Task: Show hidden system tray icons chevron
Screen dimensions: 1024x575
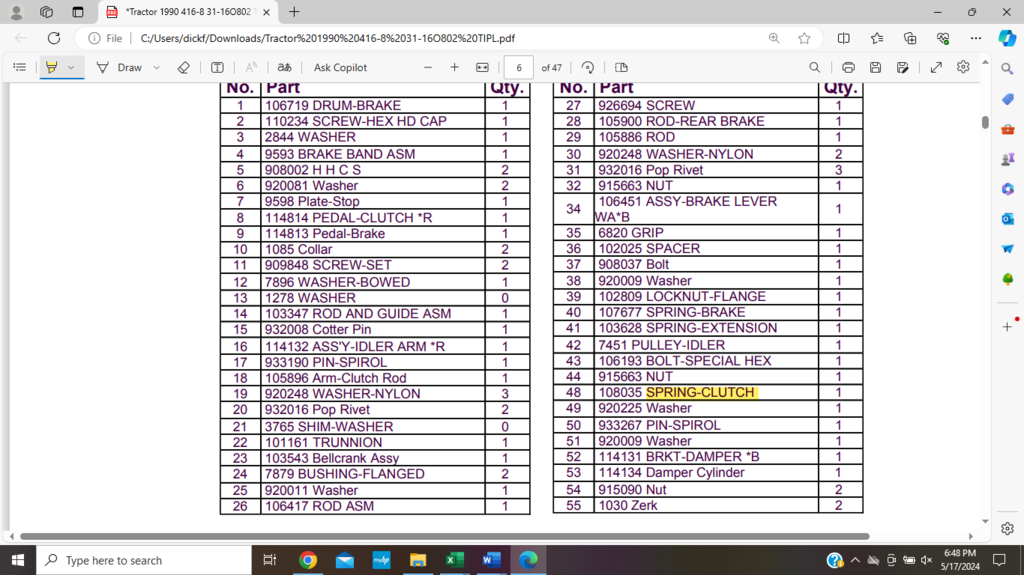Action: [855, 560]
